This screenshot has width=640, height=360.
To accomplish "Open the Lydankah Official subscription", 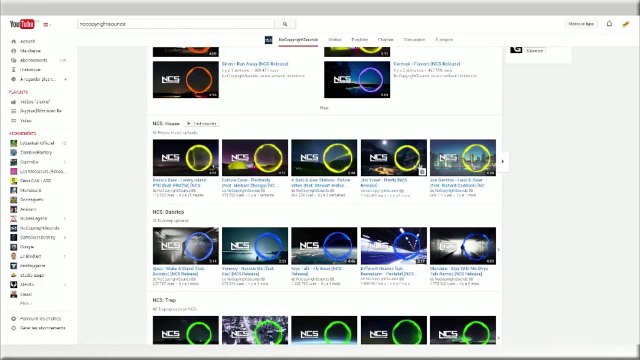I will [37, 143].
